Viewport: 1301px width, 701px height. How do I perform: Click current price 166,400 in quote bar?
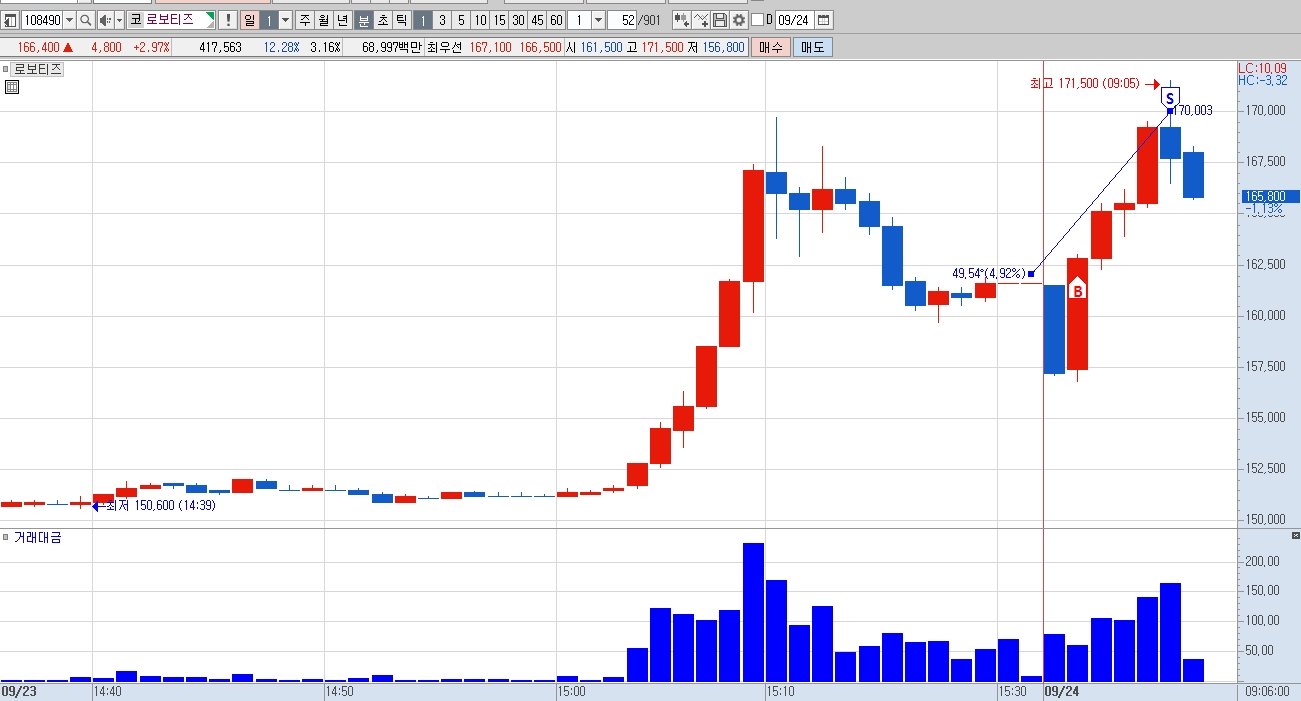(39, 47)
